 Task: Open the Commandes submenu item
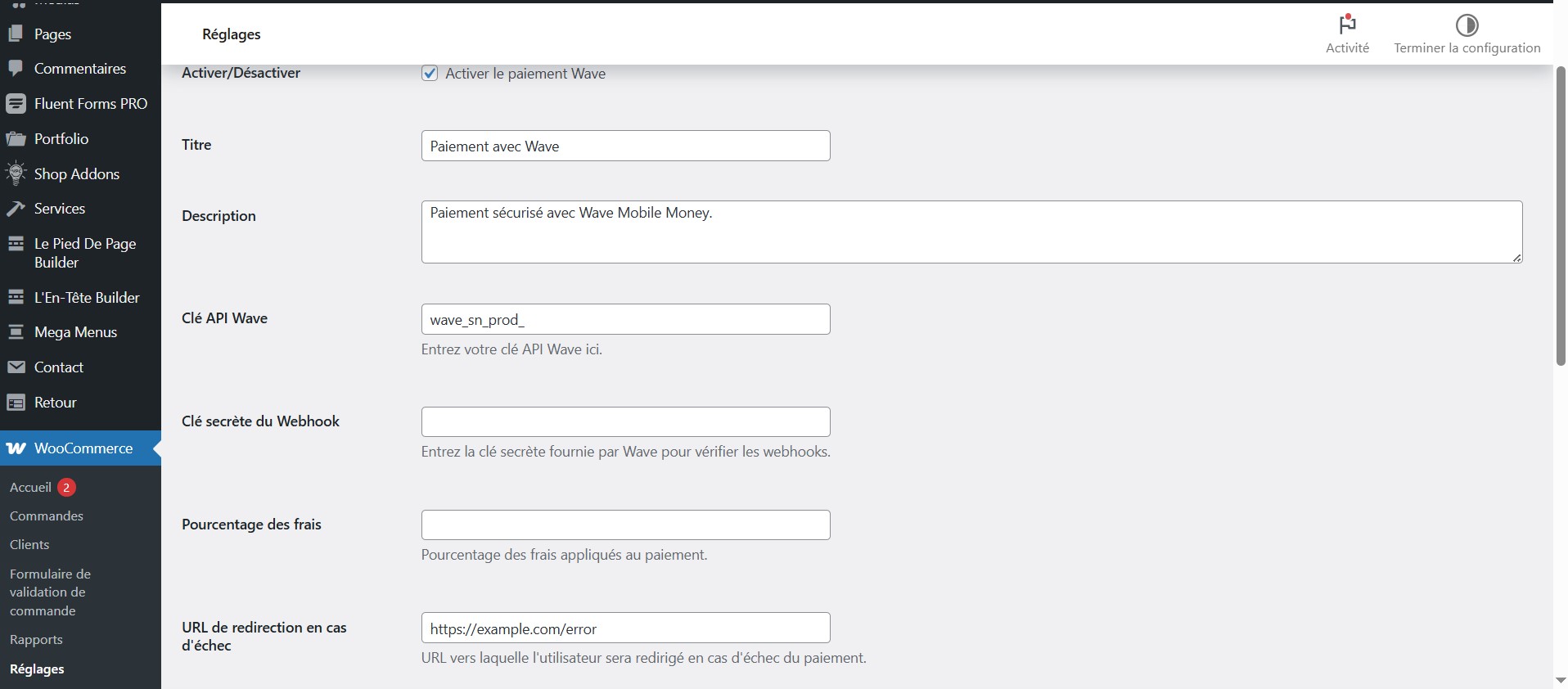pos(47,516)
